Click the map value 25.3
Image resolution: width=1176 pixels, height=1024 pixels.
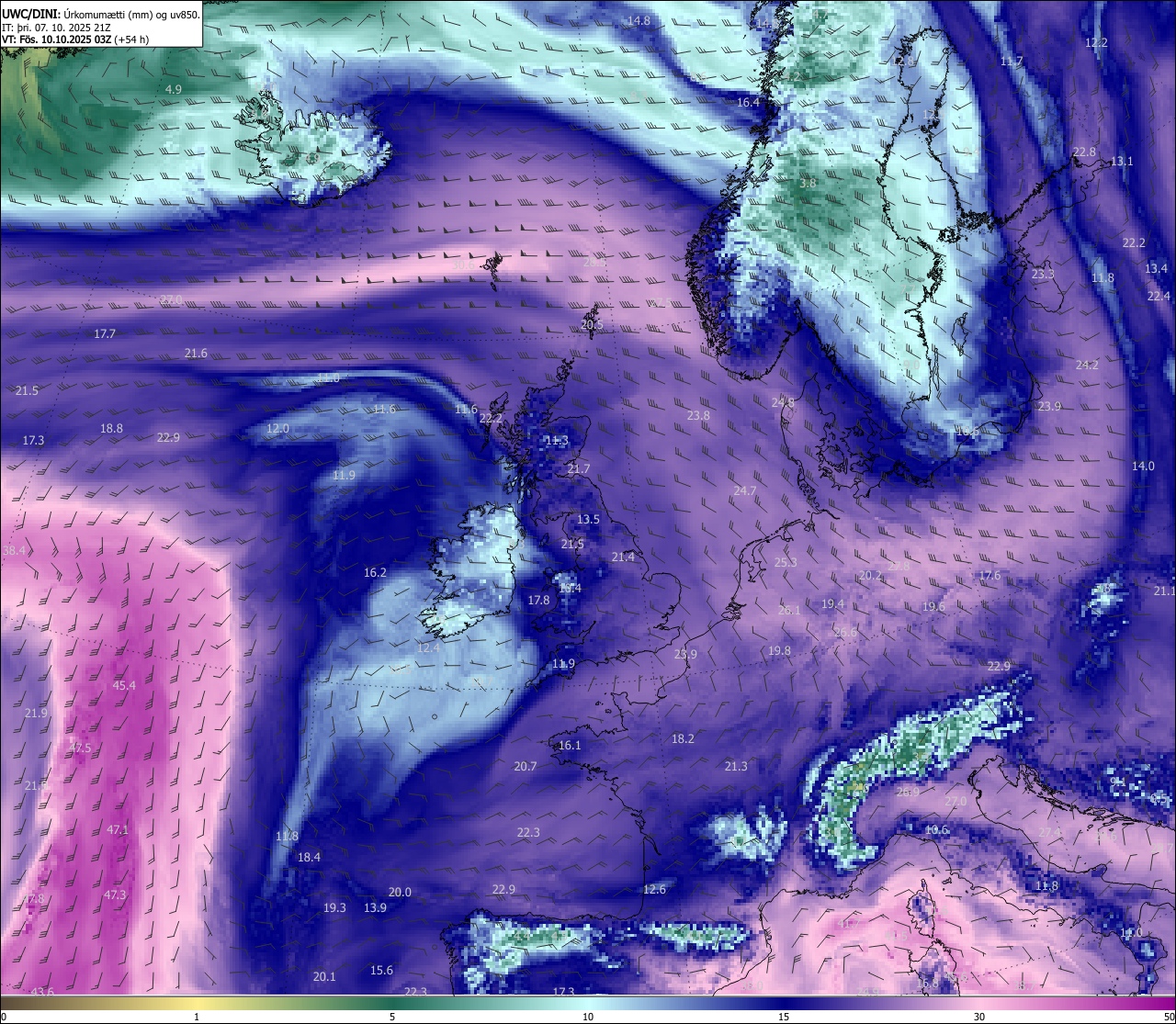786,562
